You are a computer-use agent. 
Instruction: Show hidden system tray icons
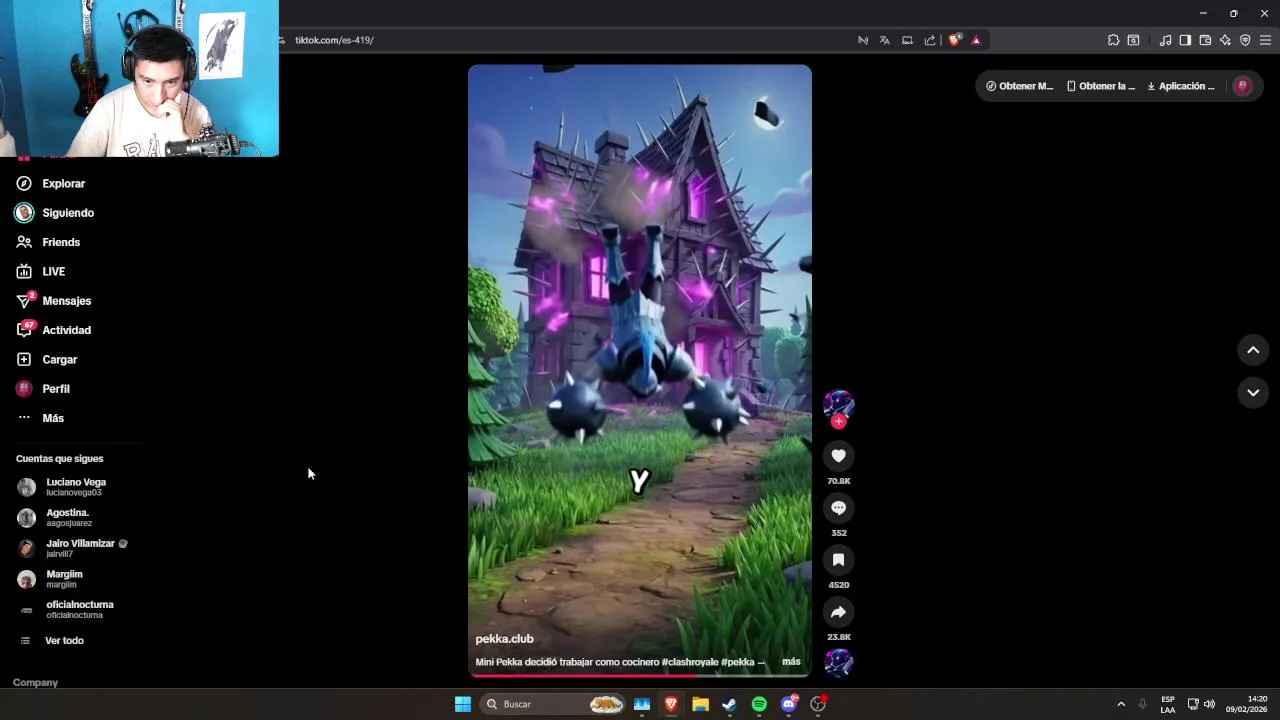coord(1121,704)
